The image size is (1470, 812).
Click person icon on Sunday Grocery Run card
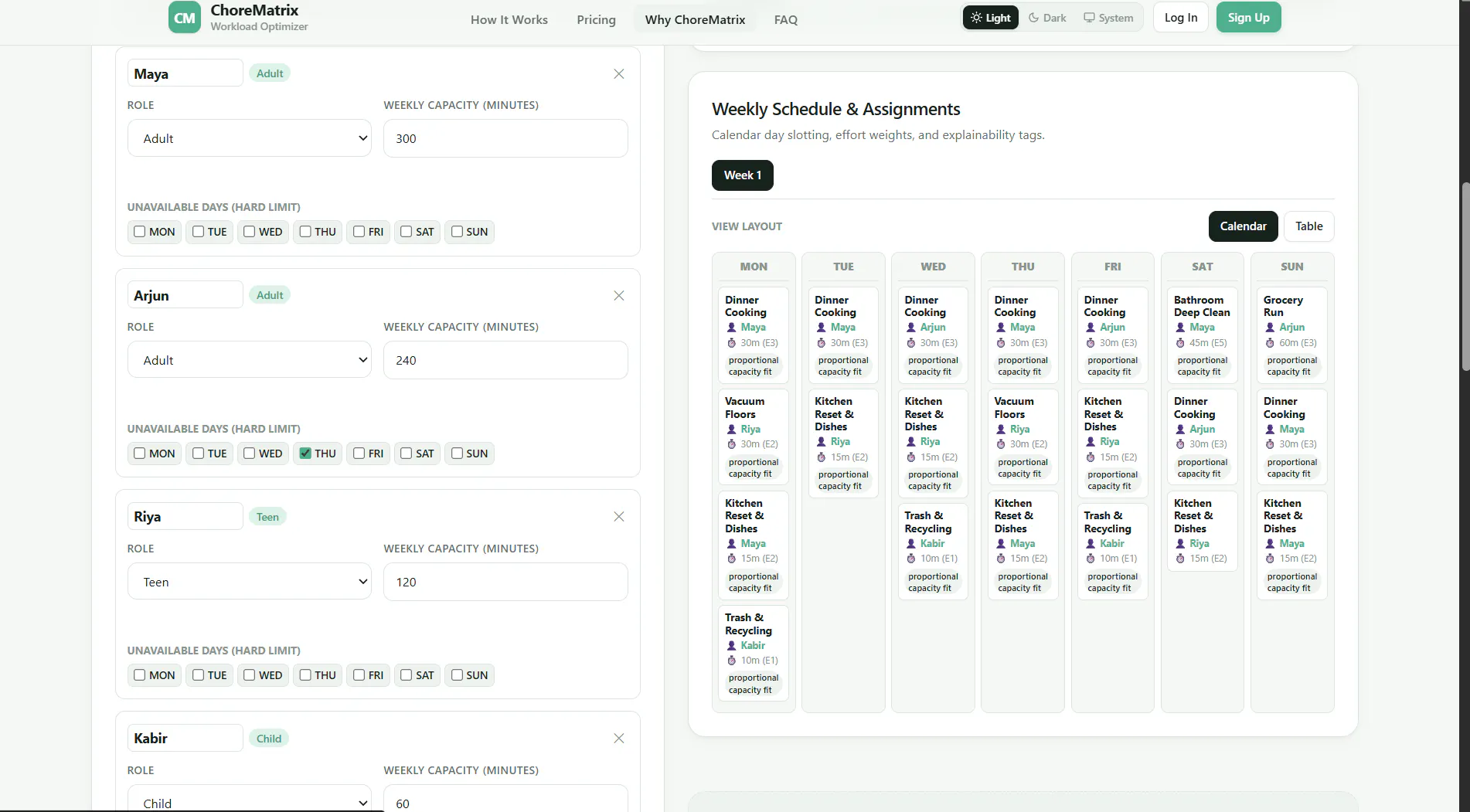coord(1270,328)
